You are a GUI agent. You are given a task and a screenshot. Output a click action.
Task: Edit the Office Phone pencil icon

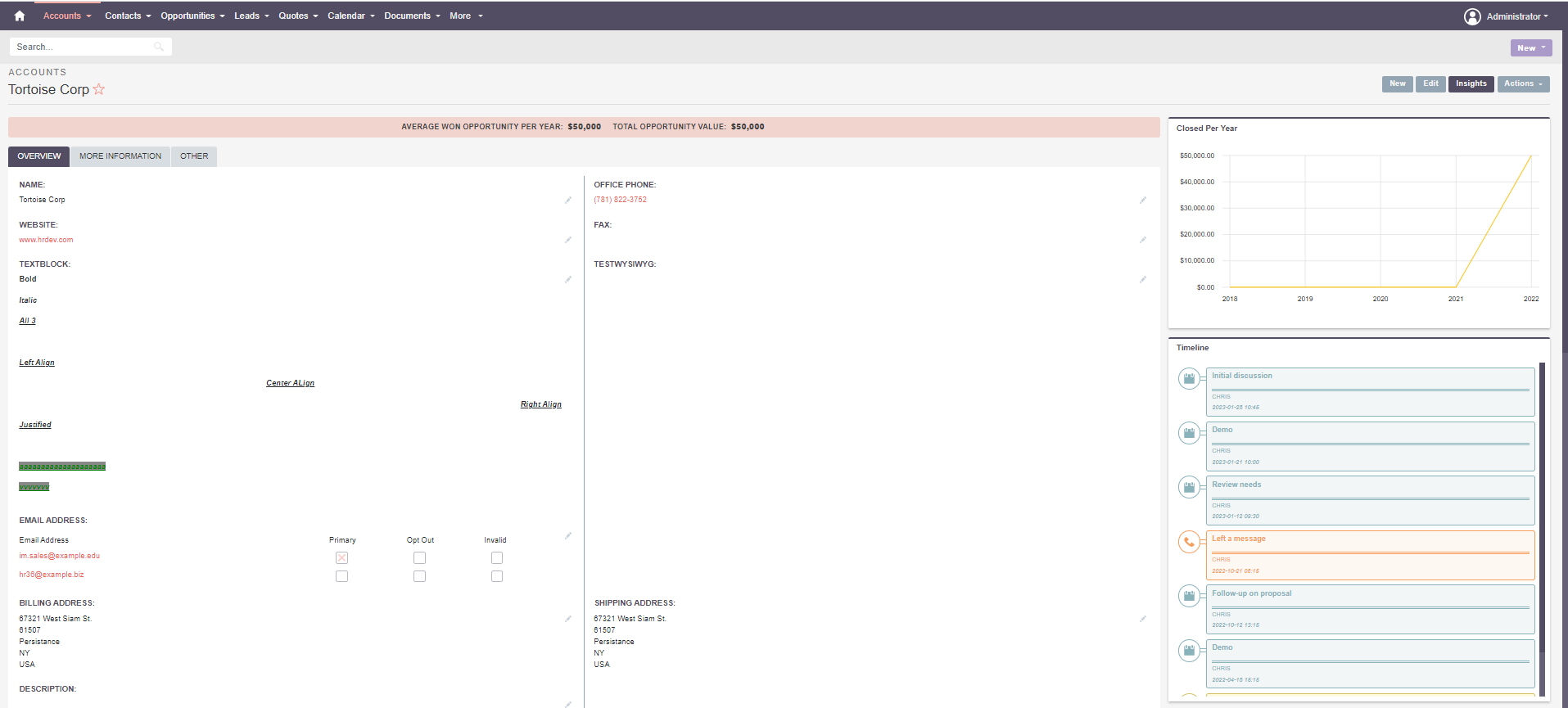pos(1143,200)
